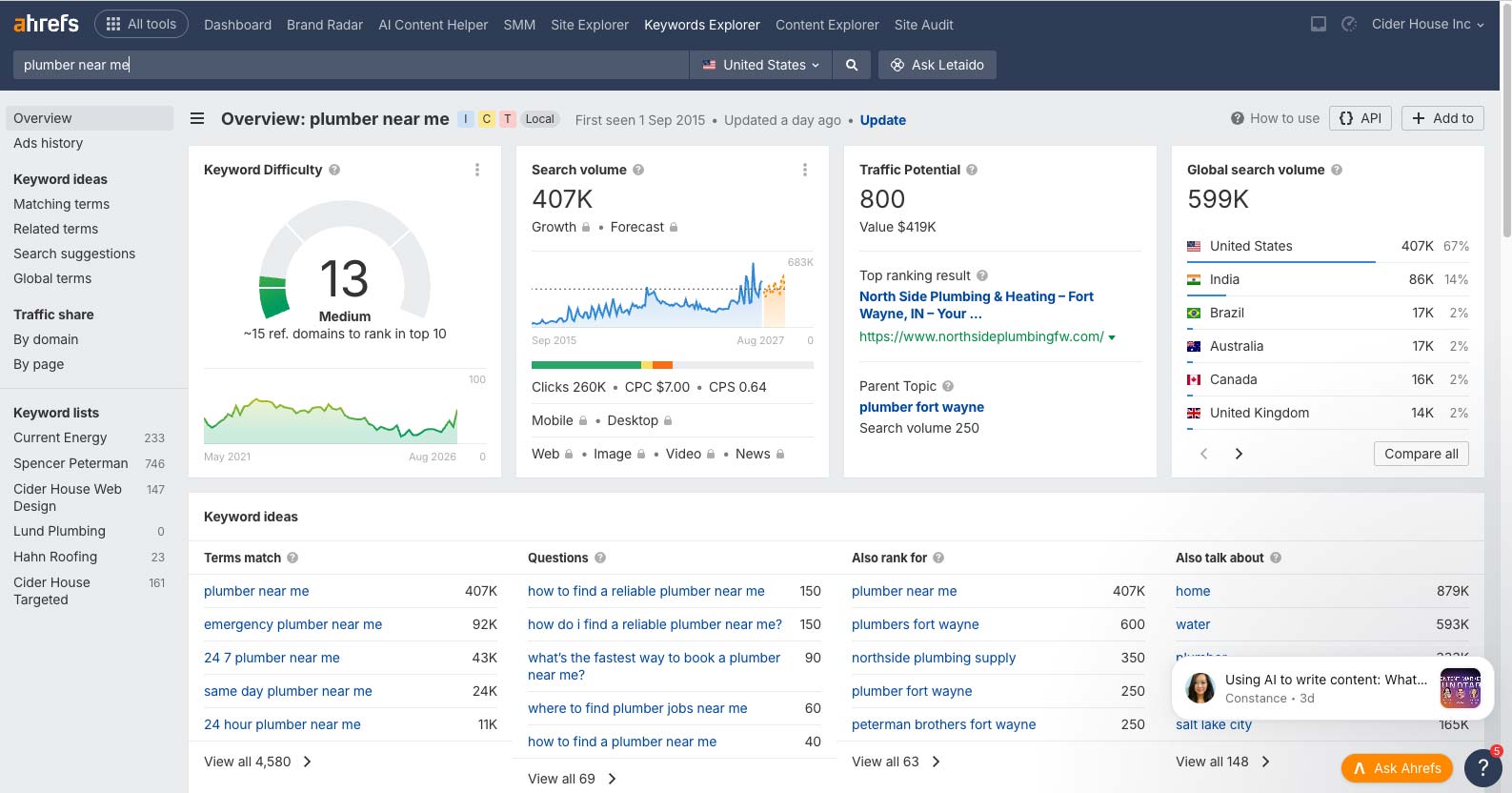The height and width of the screenshot is (793, 1512).
Task: Click the keyword search input field
Action: 351,65
